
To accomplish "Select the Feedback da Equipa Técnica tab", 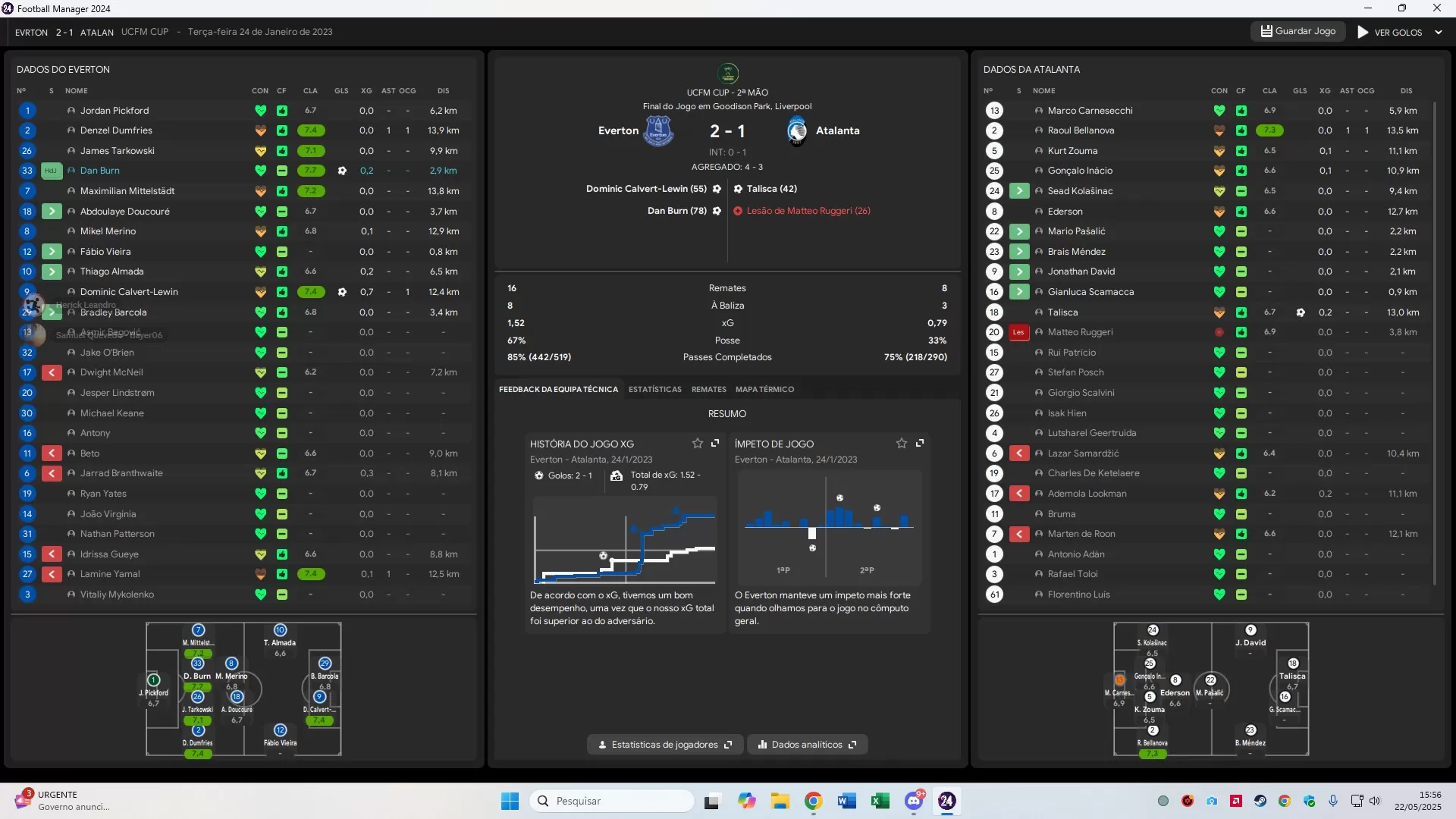I will tap(558, 390).
